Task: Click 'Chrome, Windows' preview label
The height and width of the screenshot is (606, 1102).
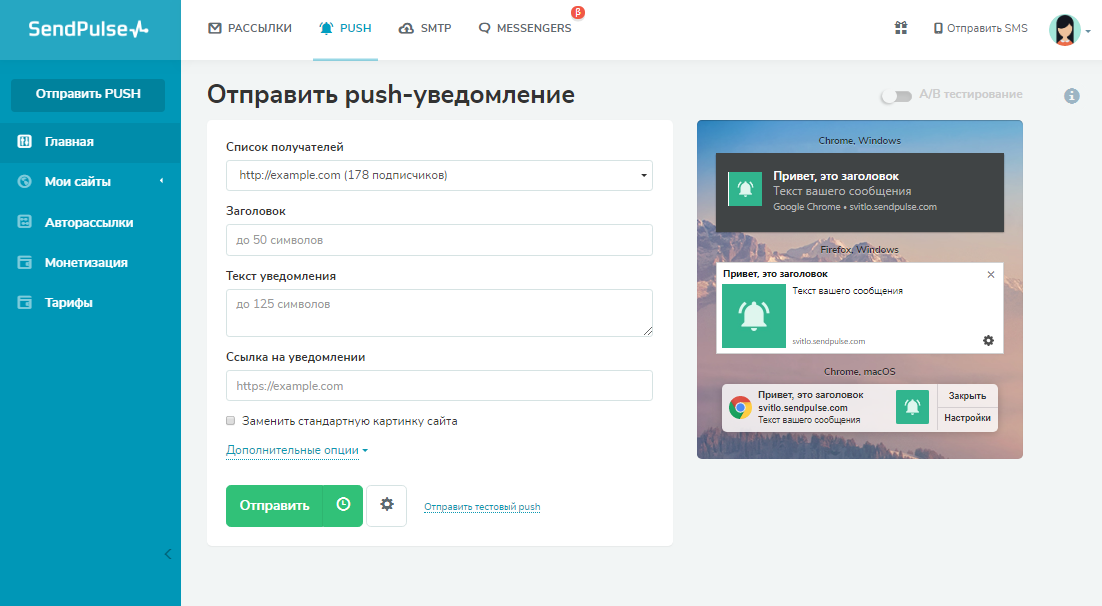Action: (860, 141)
